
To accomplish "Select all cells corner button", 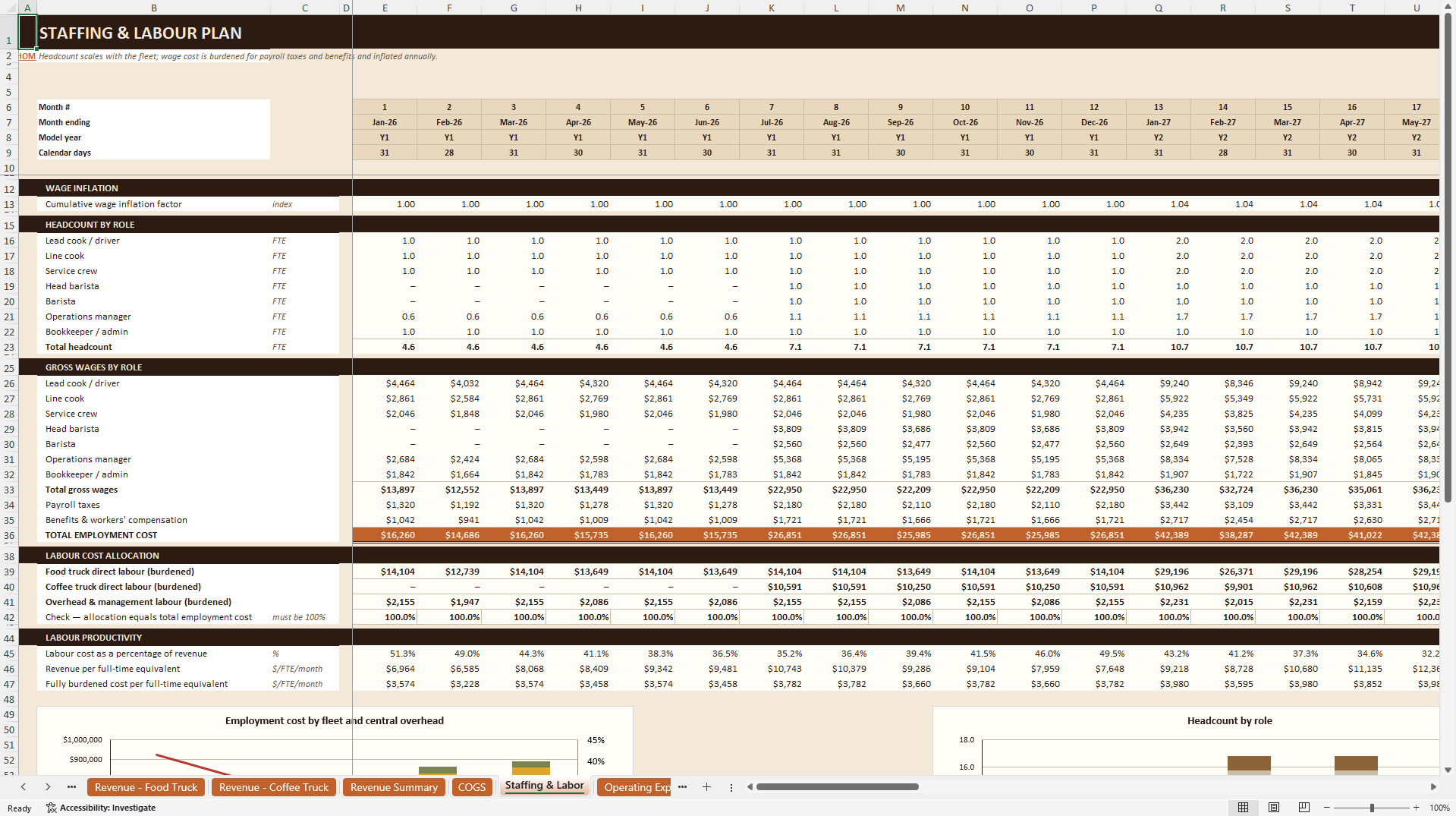I will [8, 8].
